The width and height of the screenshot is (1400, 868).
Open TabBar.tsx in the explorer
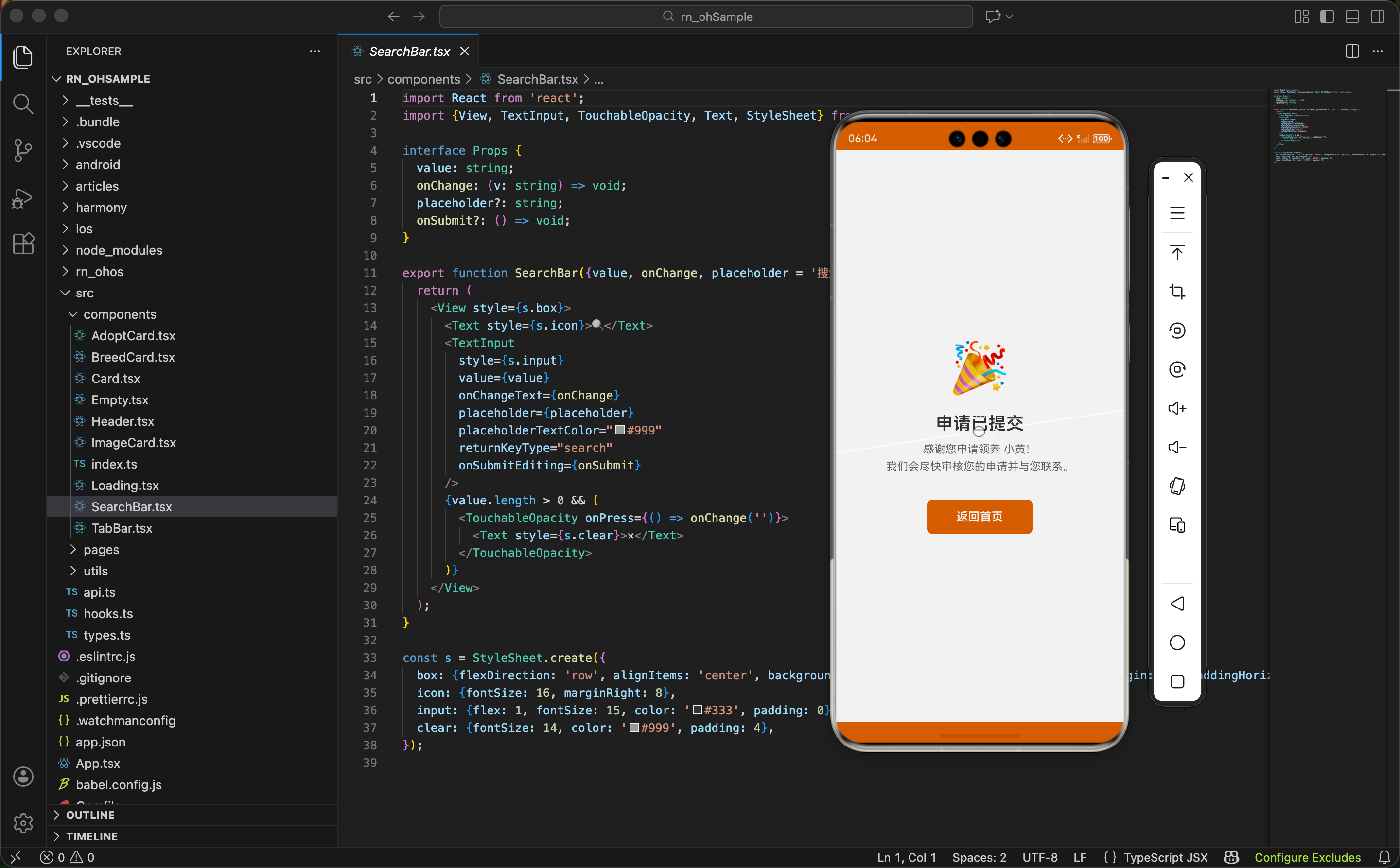coord(122,528)
